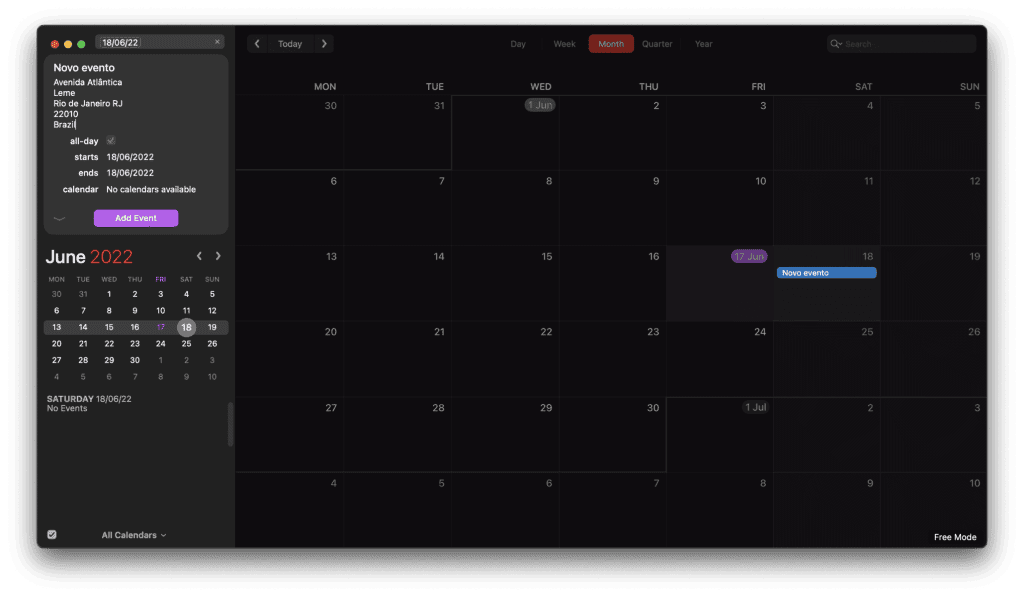Toggle the all-day checkbox
1024x597 pixels.
(111, 140)
